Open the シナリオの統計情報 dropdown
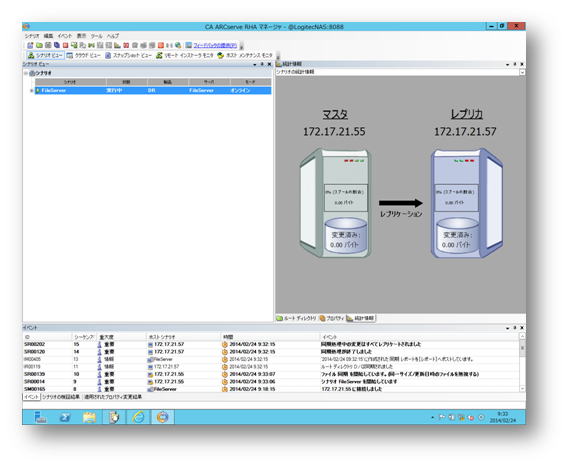Viewport: 568px width, 467px height. point(522,72)
